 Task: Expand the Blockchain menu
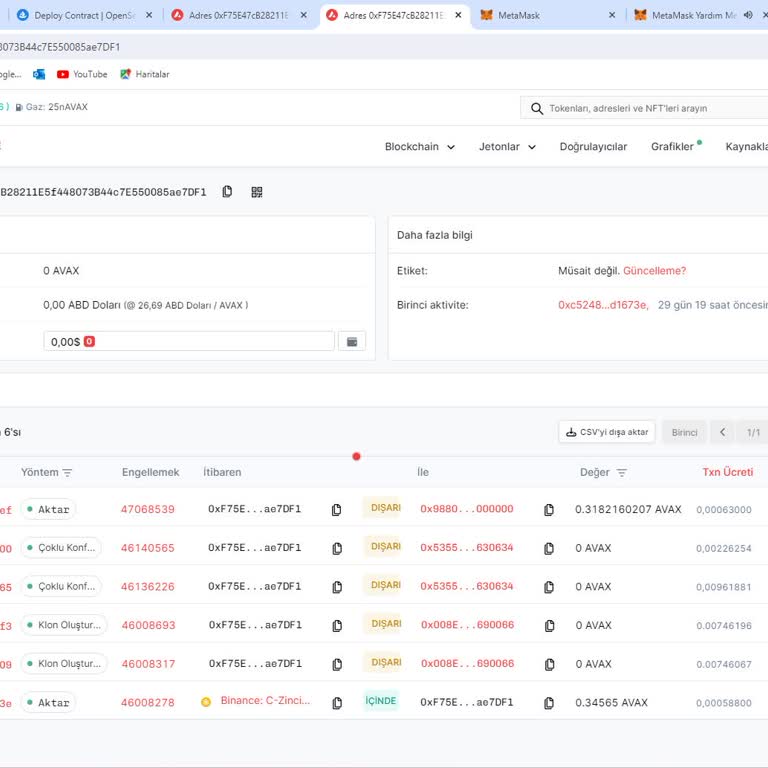click(420, 146)
